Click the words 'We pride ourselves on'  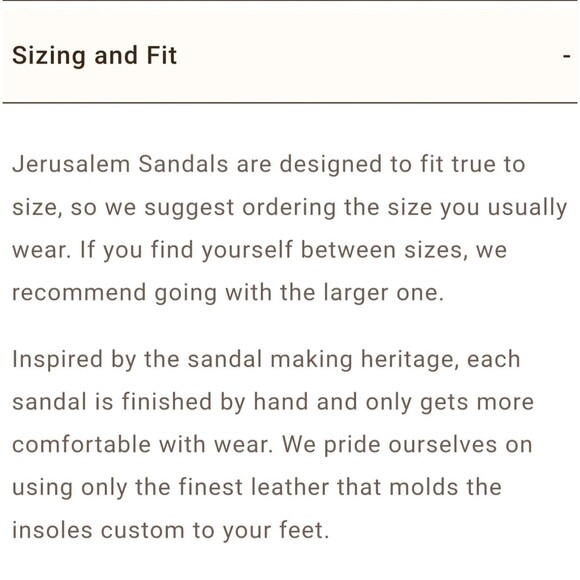pyautogui.click(x=407, y=445)
